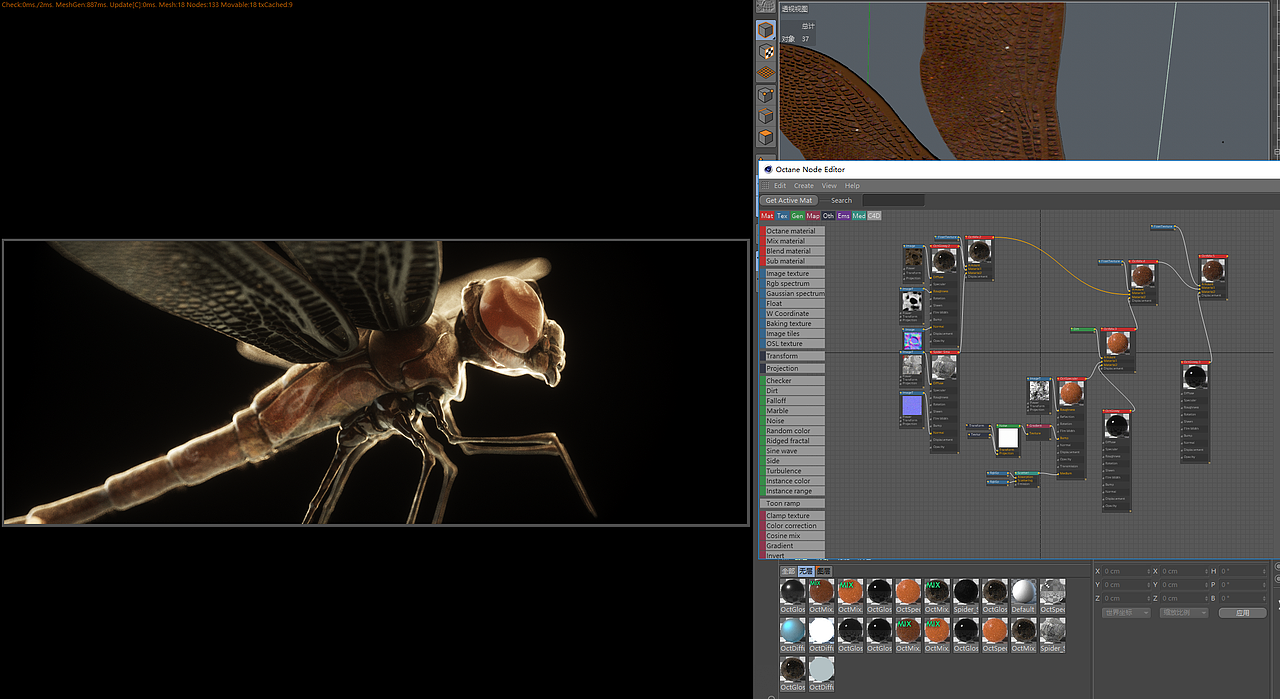Image resolution: width=1280 pixels, height=699 pixels.
Task: Click the stepper on X position field
Action: point(1149,571)
